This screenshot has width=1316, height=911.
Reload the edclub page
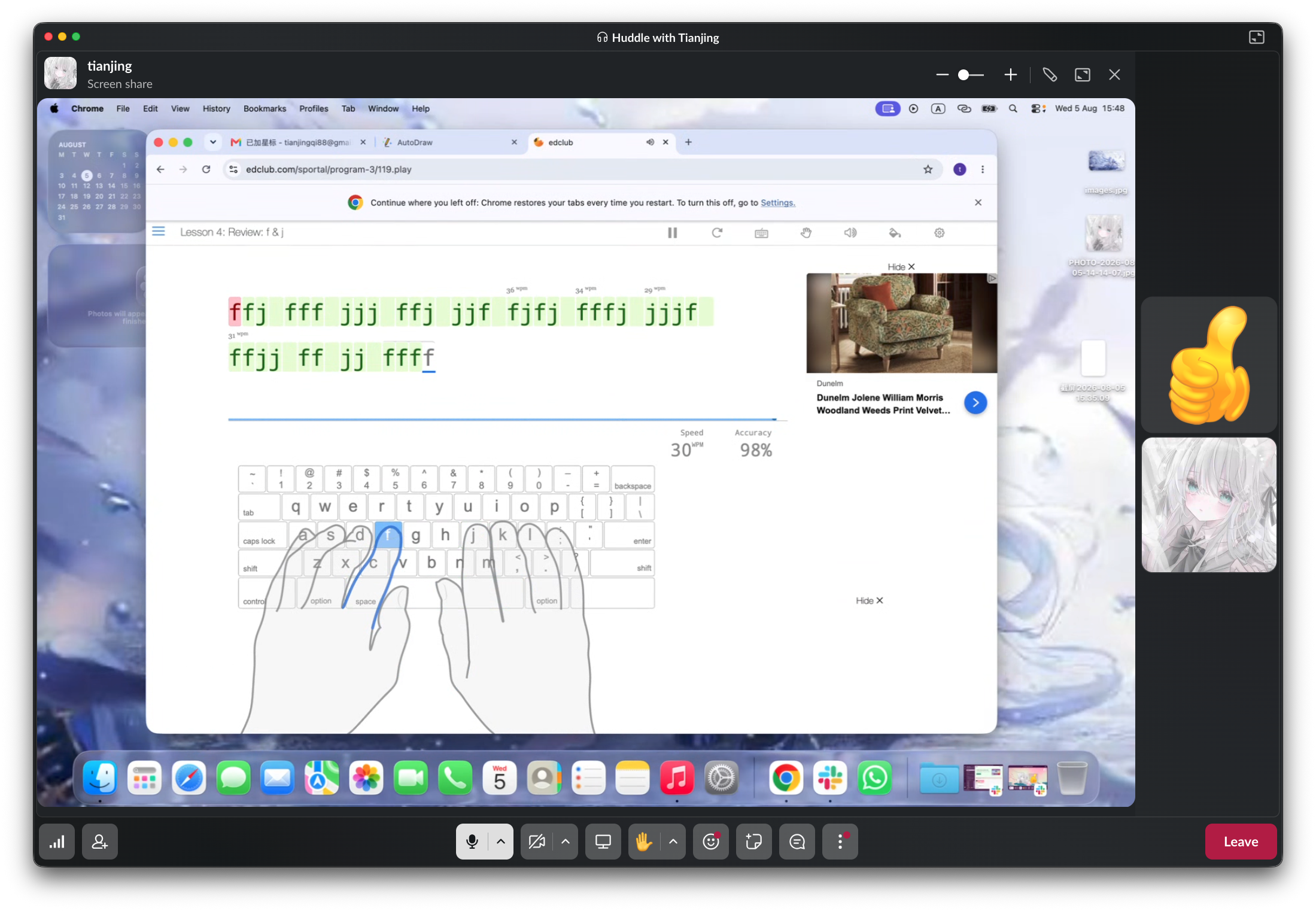click(x=206, y=169)
